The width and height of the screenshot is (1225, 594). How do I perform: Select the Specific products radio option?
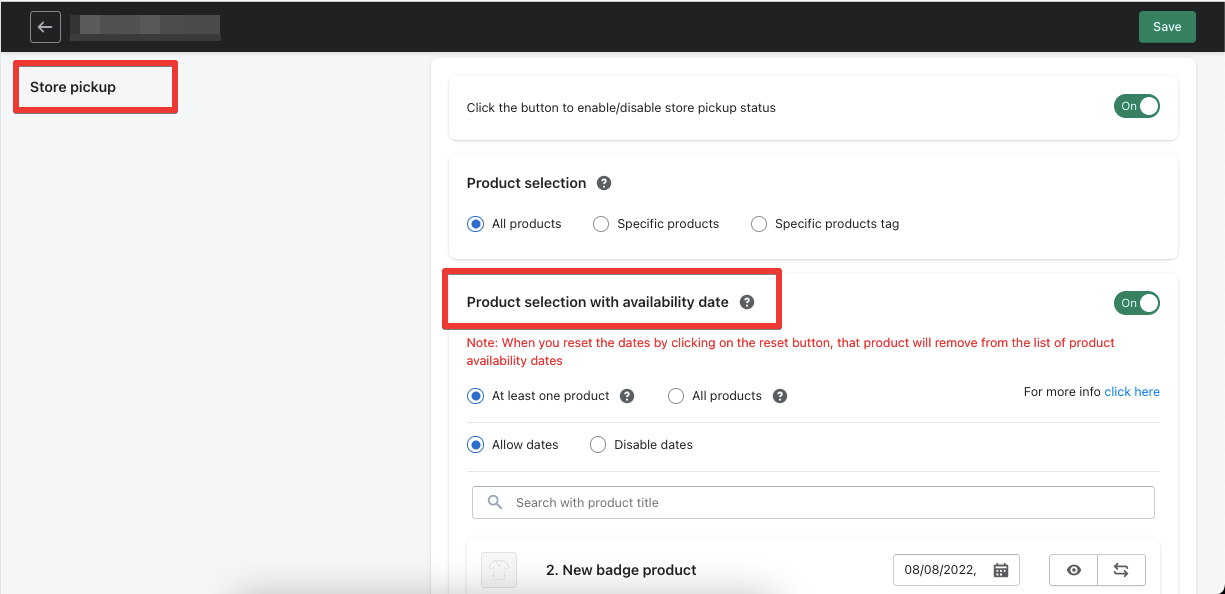point(601,224)
